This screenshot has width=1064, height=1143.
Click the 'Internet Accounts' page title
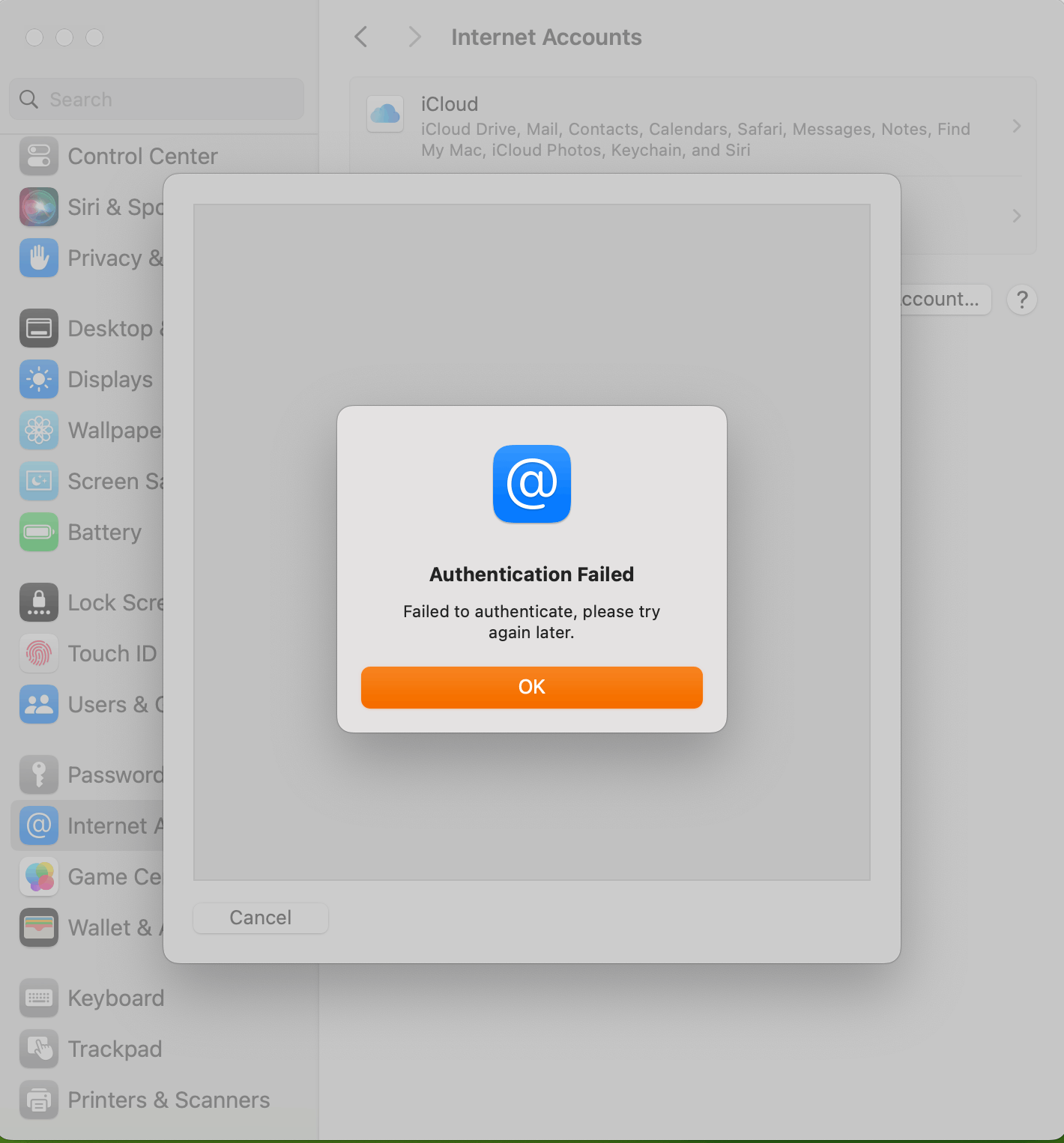click(546, 37)
